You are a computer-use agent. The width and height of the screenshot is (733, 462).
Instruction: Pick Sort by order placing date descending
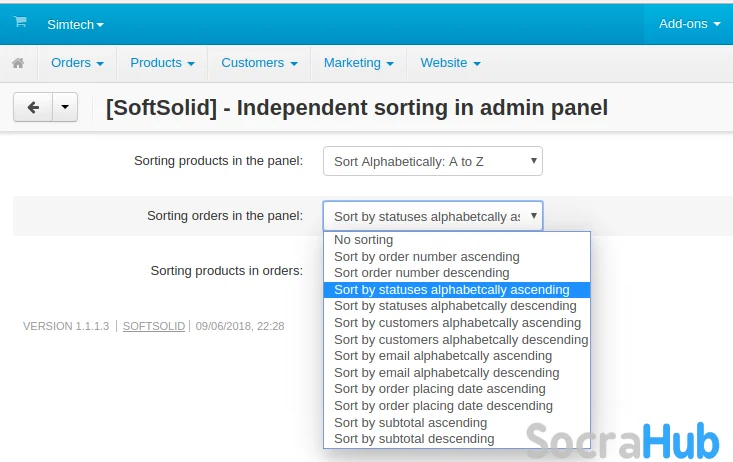pyautogui.click(x=443, y=406)
